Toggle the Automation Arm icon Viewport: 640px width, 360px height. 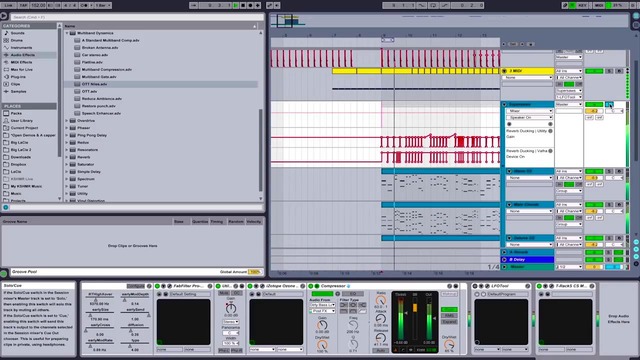click(x=269, y=5)
